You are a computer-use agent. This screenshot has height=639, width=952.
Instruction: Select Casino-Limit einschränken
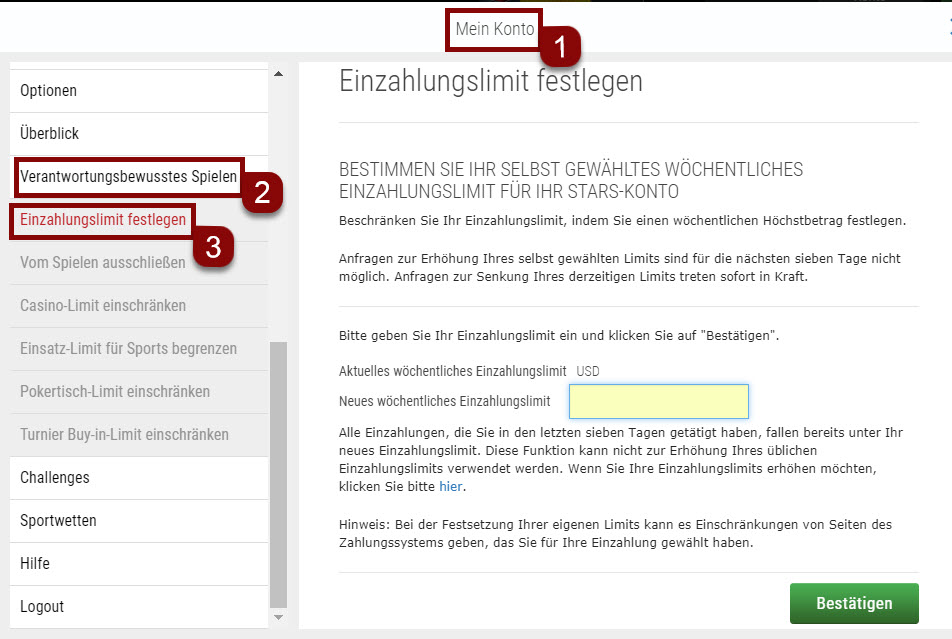point(103,306)
